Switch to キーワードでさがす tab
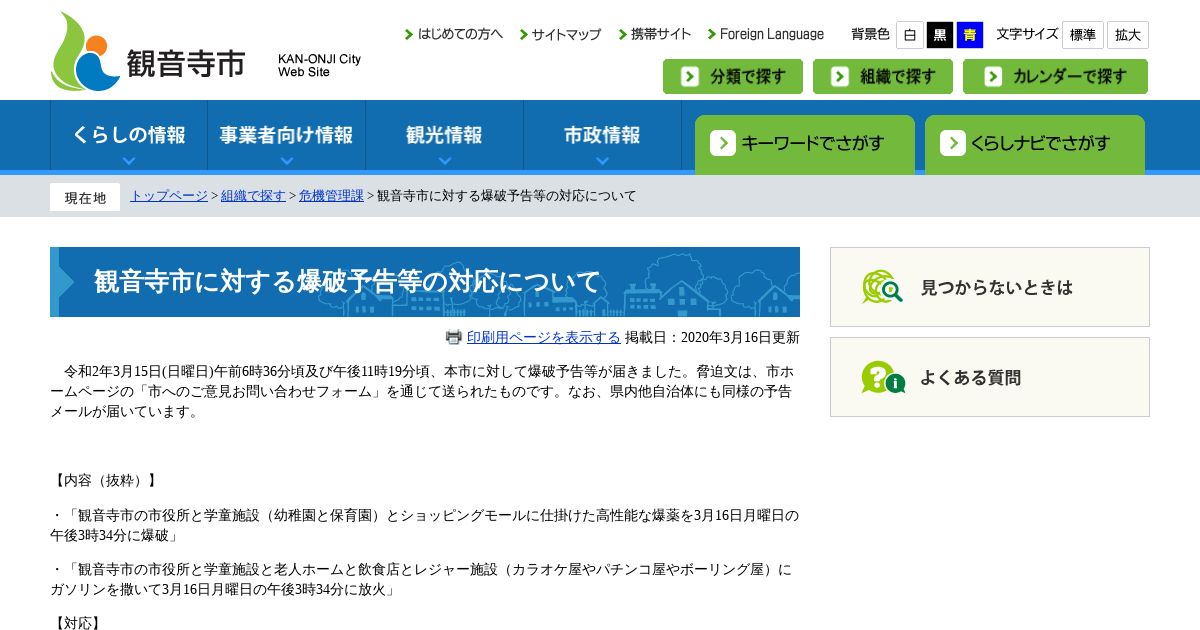Screen dimensions: 1200x630 tap(805, 144)
